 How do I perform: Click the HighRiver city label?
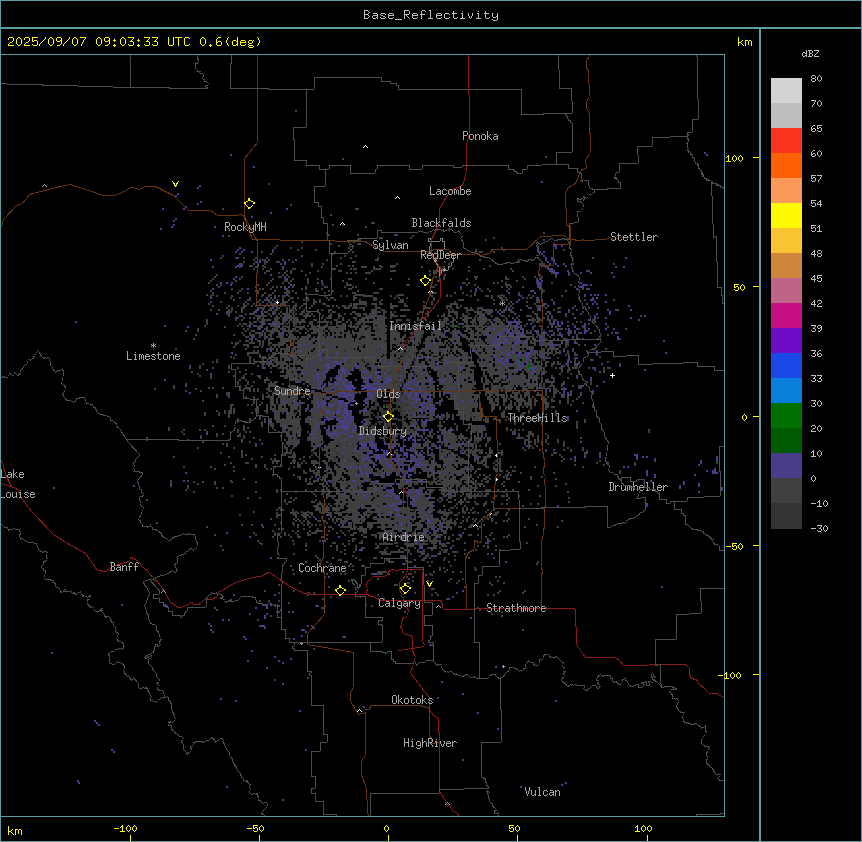(430, 743)
